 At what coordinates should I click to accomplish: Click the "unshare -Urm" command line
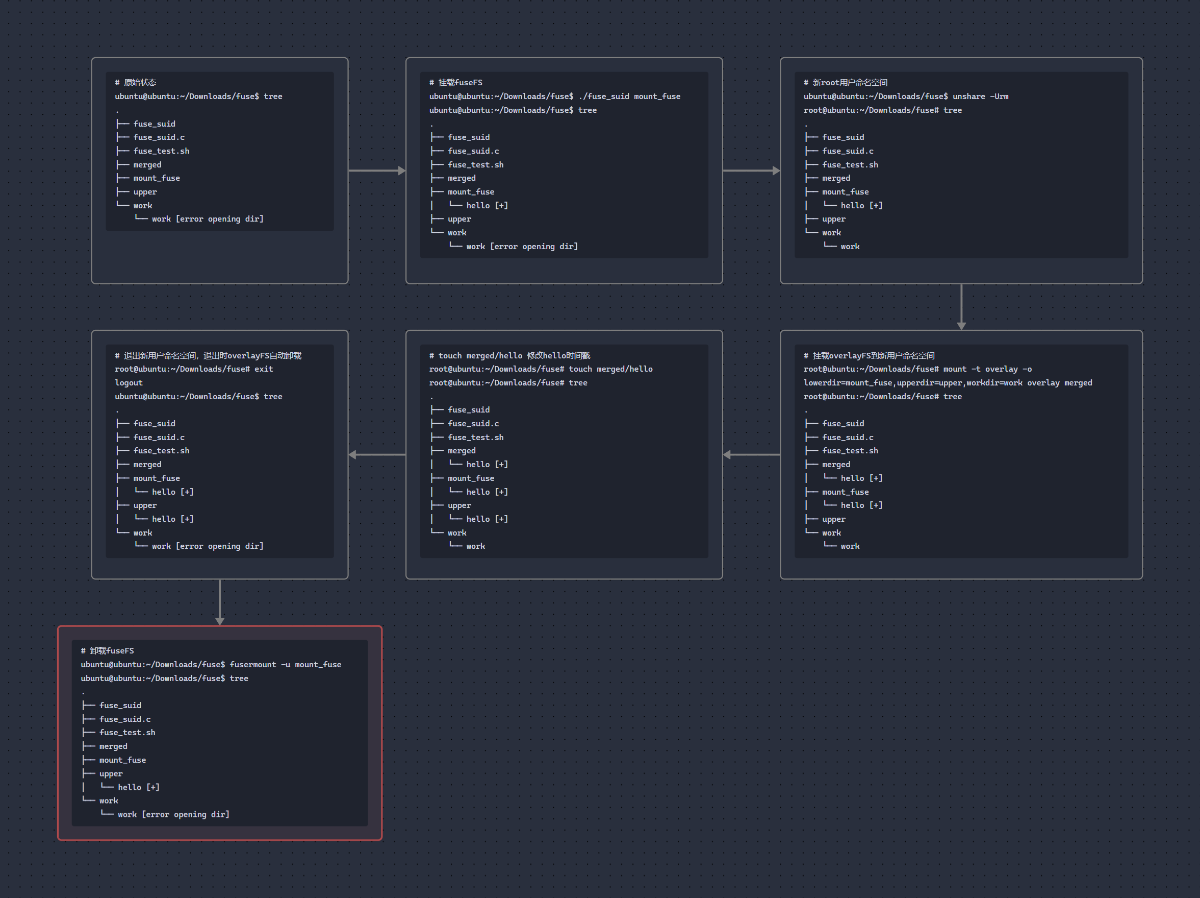click(906, 96)
